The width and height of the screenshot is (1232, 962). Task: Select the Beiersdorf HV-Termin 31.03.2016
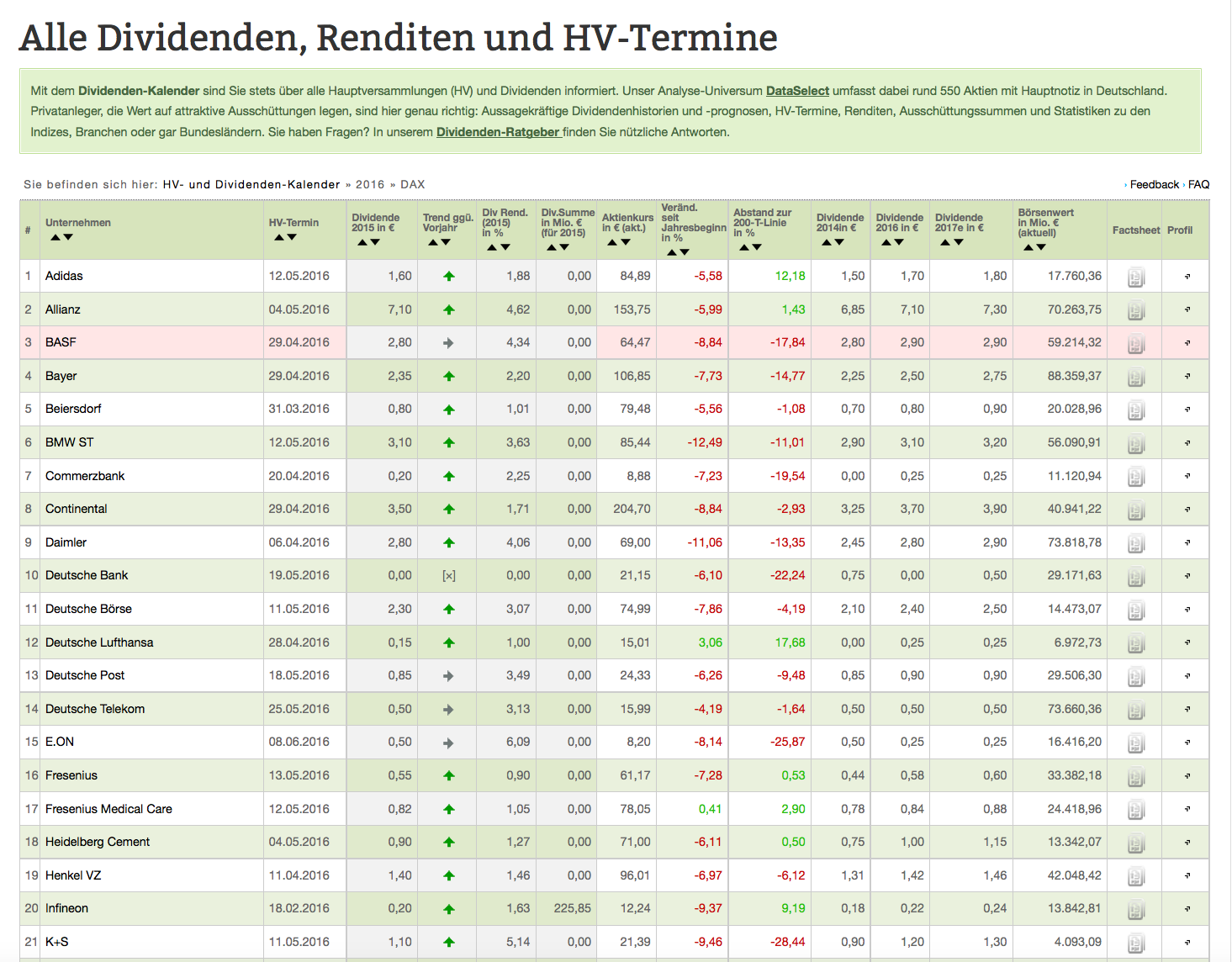pyautogui.click(x=299, y=409)
